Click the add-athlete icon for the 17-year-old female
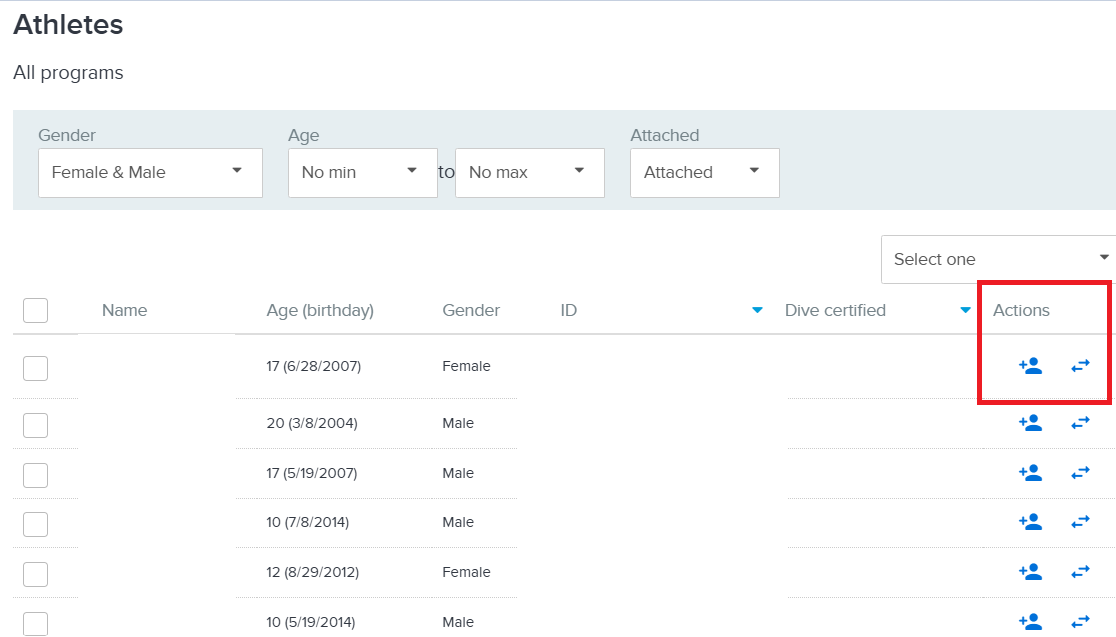Viewport: 1116px width, 637px height. (1030, 366)
